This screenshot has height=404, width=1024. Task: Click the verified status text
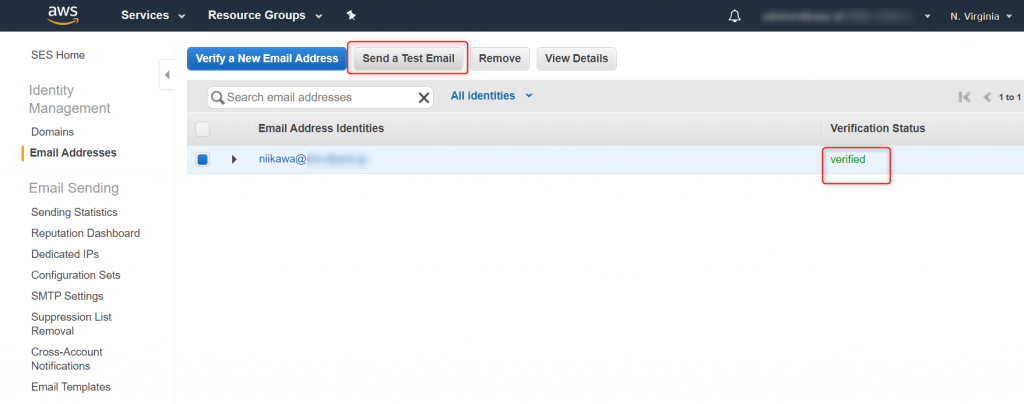848,159
